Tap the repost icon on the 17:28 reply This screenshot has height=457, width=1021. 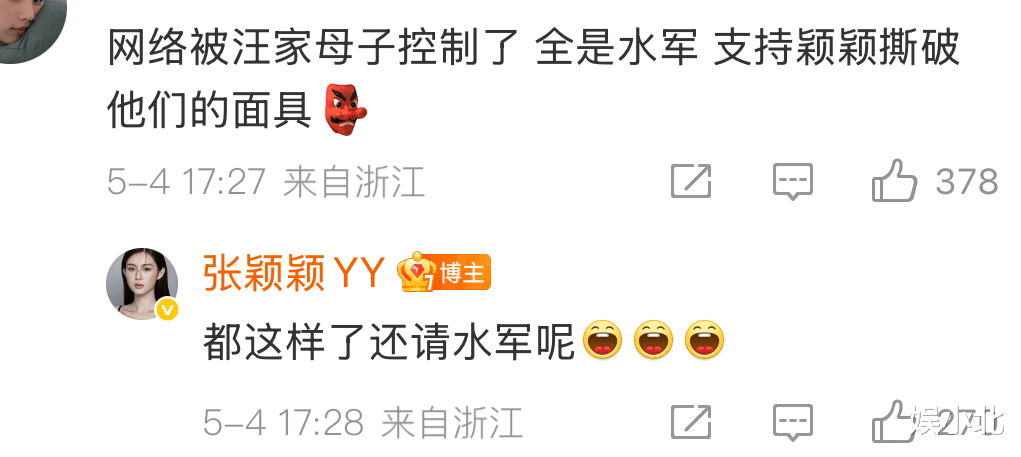click(x=692, y=422)
